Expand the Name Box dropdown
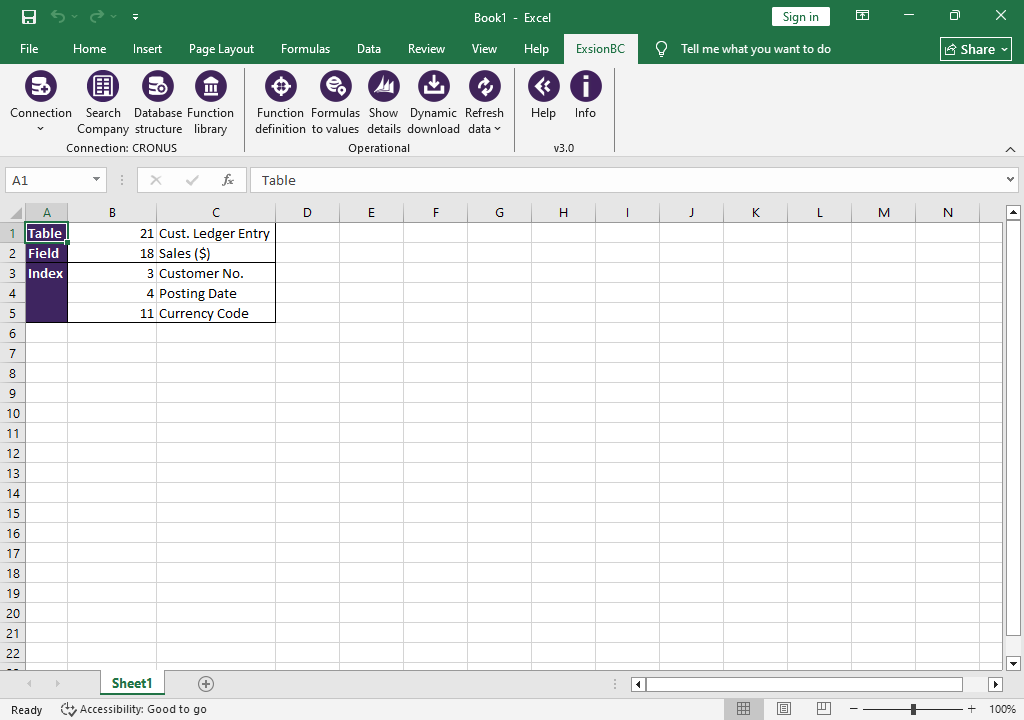Screen dimensions: 1024x720 click(x=96, y=180)
